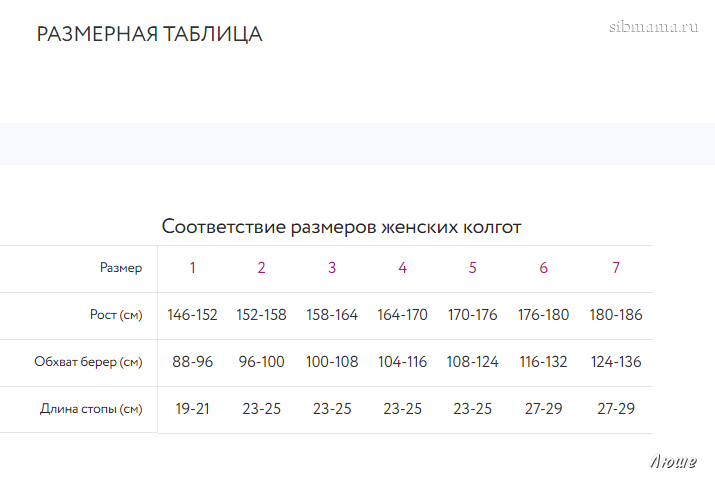Click the 146-152 height cell

point(192,315)
